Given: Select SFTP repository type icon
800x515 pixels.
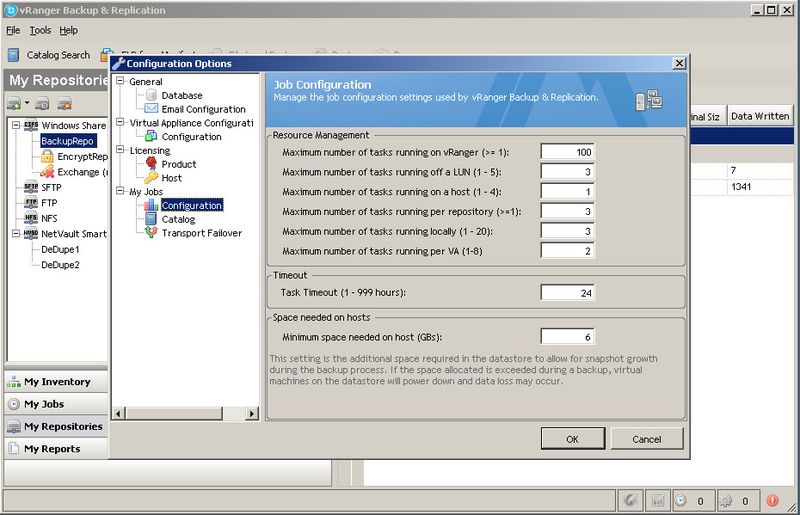Looking at the screenshot, I should tap(31, 187).
